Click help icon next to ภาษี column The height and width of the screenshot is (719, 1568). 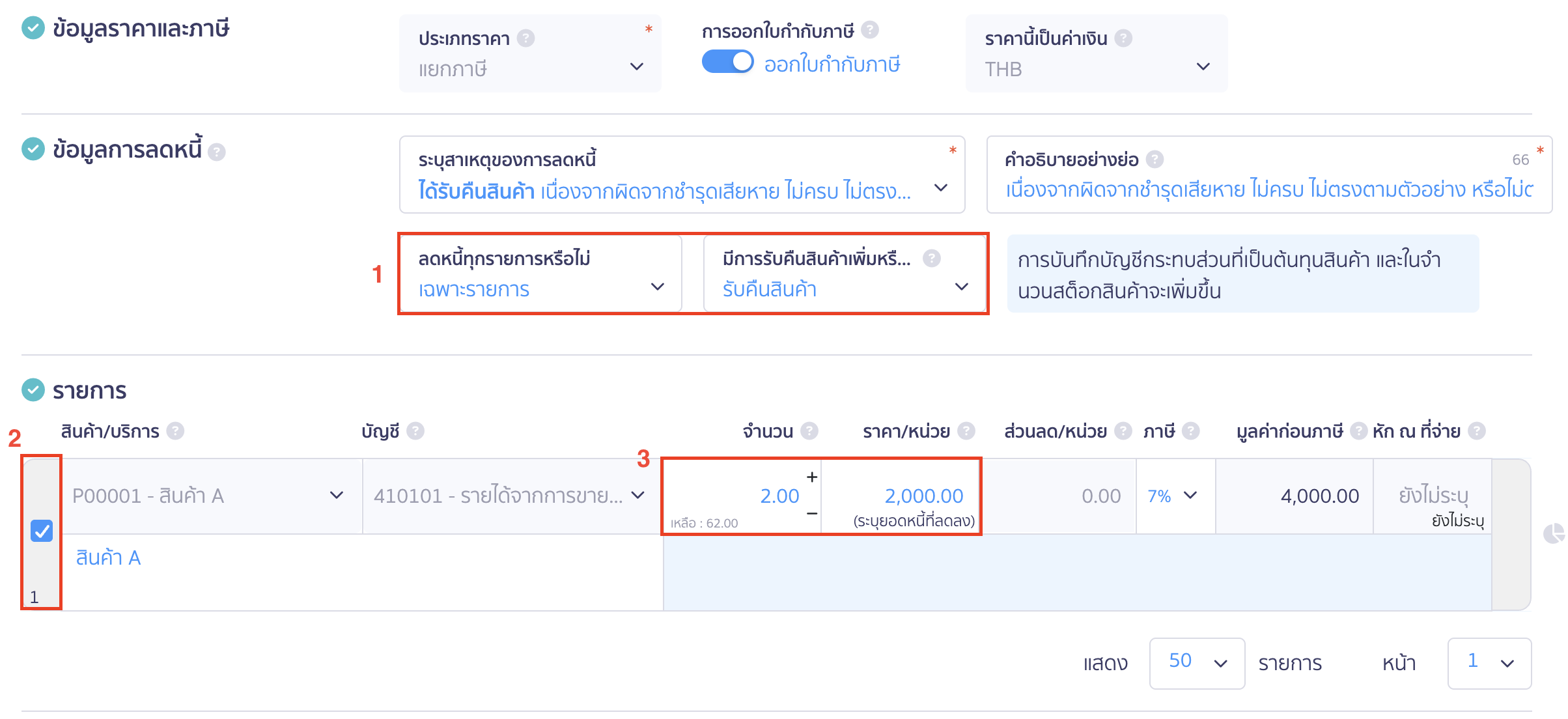coord(1191,430)
